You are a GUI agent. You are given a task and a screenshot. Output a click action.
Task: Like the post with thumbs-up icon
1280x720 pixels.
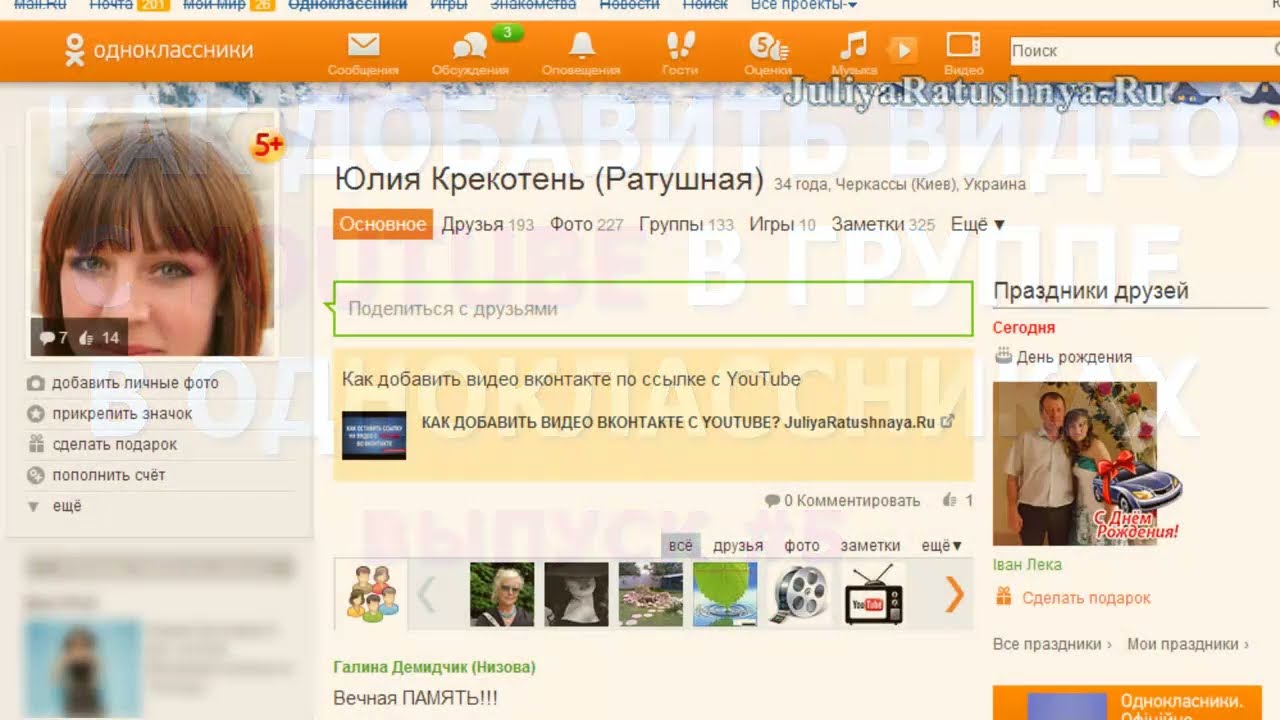tap(949, 500)
